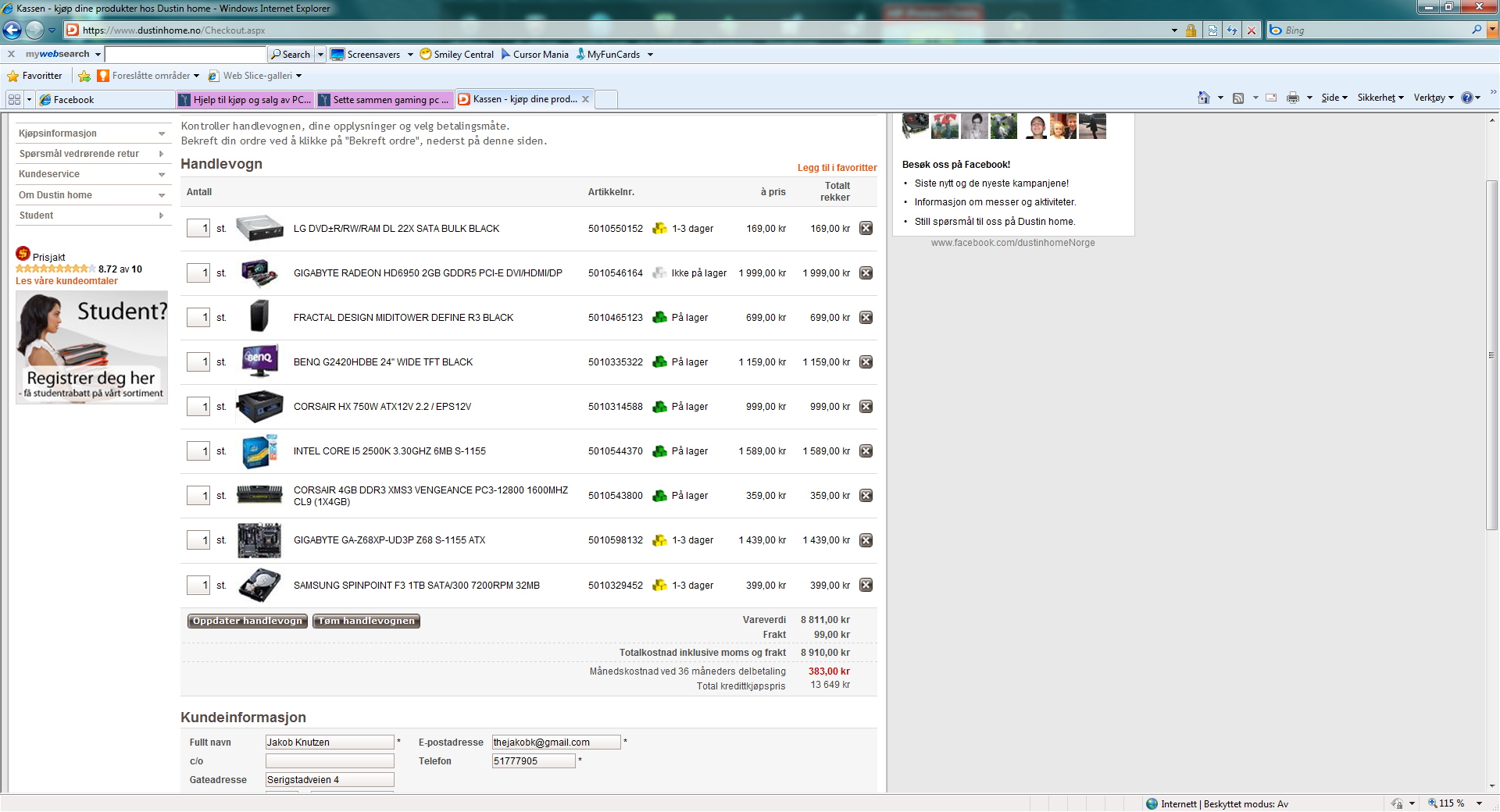Switch to Hjelp til kjøp og salg tab
Image resolution: width=1500 pixels, height=812 pixels.
click(245, 99)
